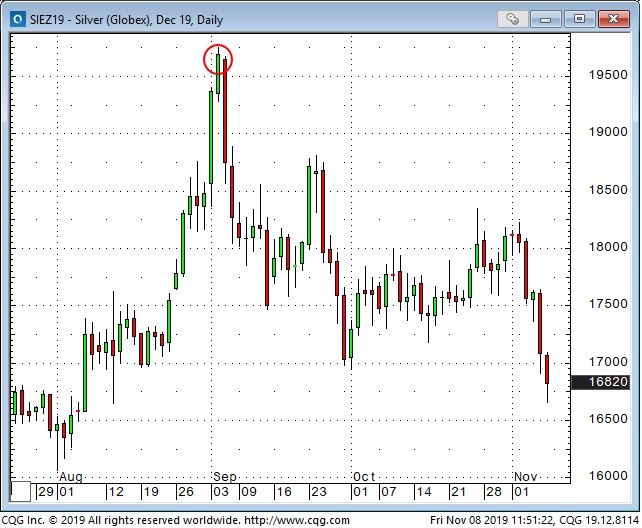Click the date label 26 on time axis
The height and width of the screenshot is (528, 642).
coord(186,492)
